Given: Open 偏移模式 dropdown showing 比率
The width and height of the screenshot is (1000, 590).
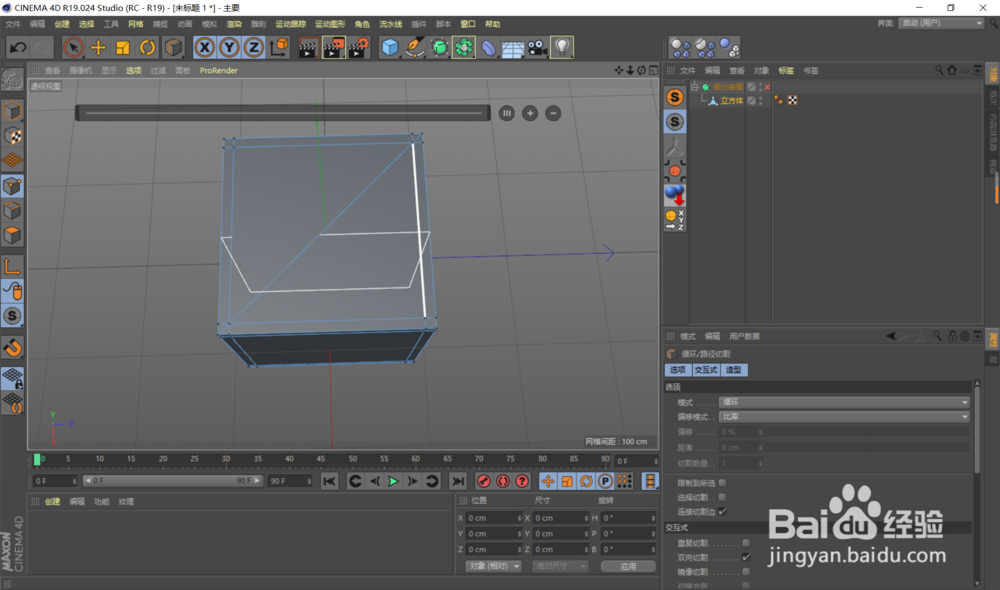Looking at the screenshot, I should [x=844, y=417].
